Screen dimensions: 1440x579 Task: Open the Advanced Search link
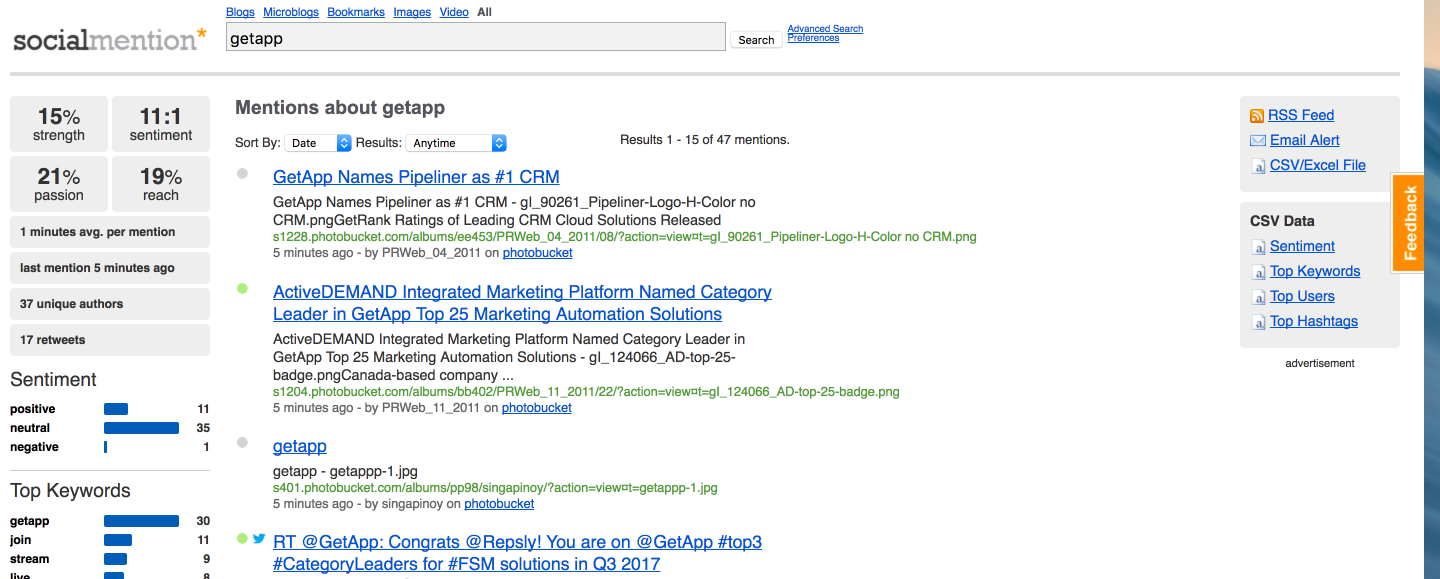tap(825, 29)
